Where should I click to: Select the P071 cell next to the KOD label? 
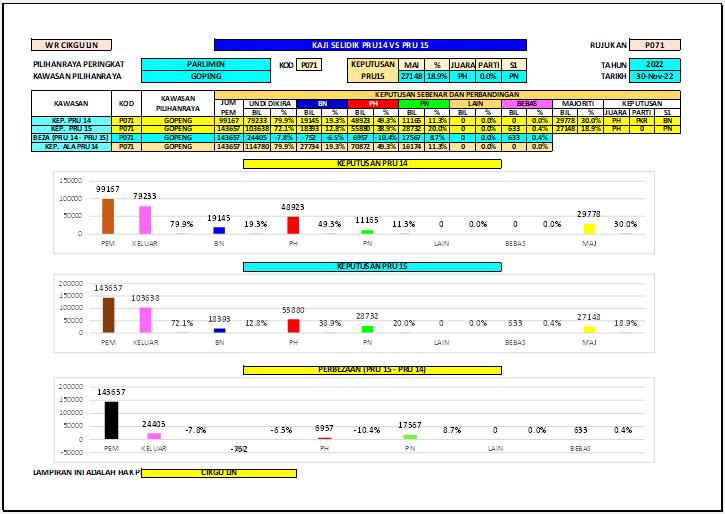click(x=309, y=65)
